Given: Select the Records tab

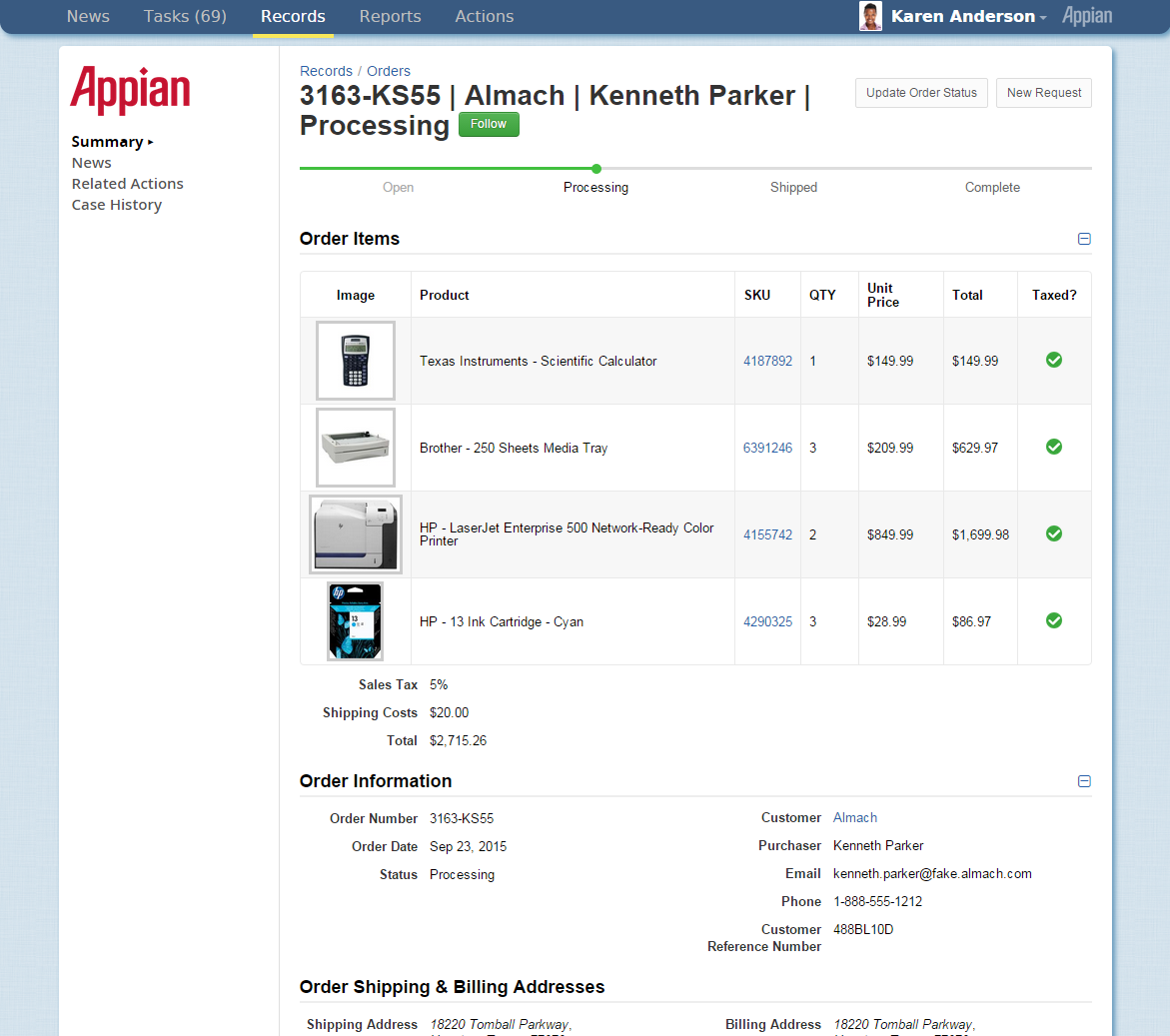Looking at the screenshot, I should [293, 16].
